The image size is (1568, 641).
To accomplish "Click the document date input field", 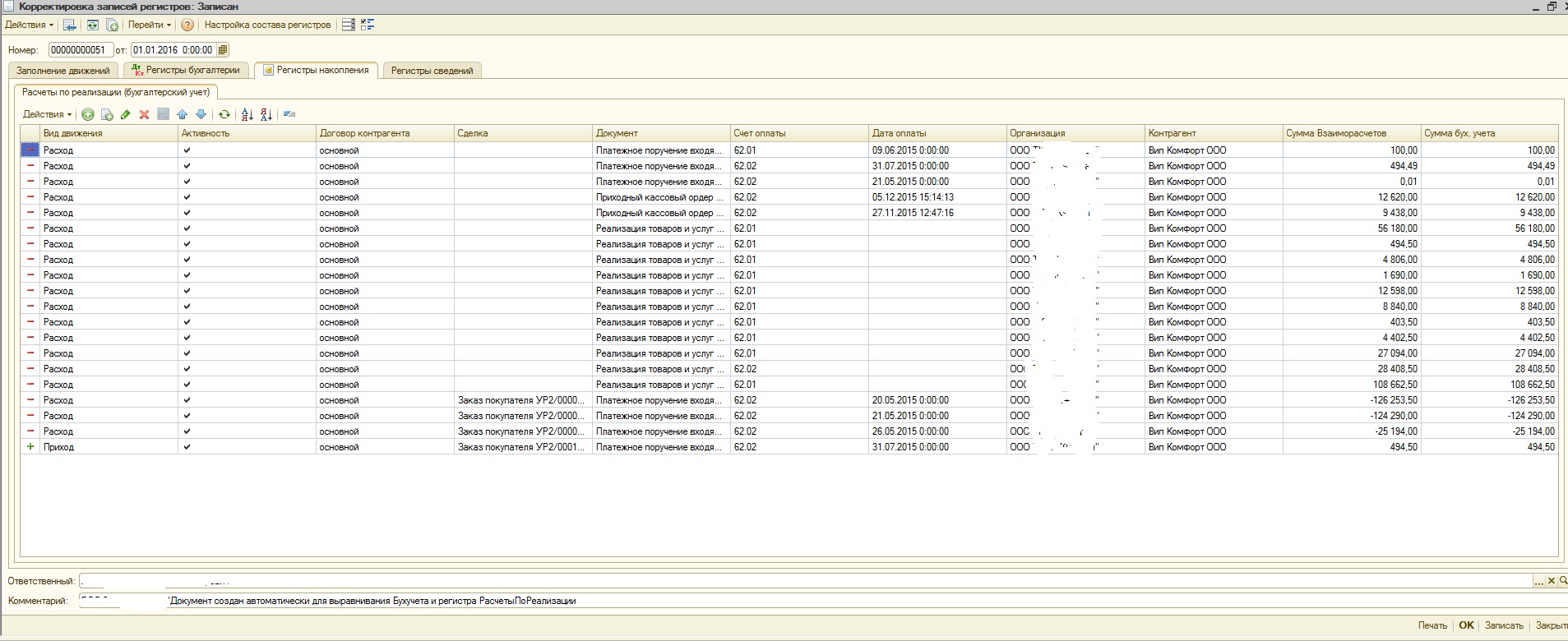I will pos(173,50).
